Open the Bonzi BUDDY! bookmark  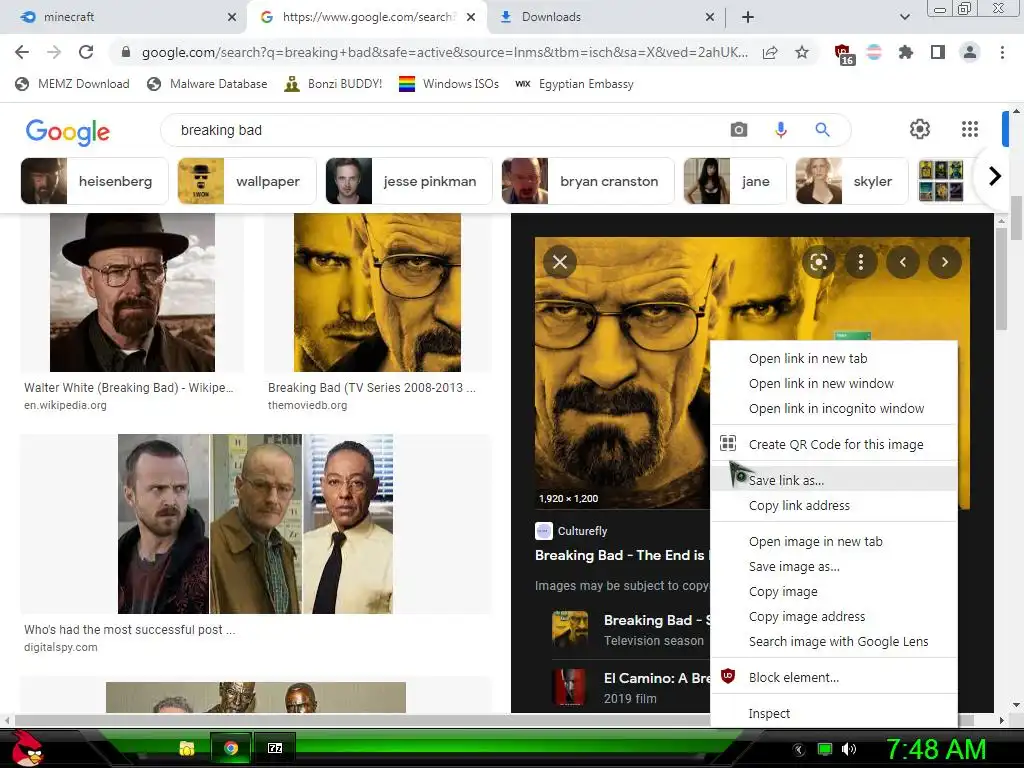point(333,84)
